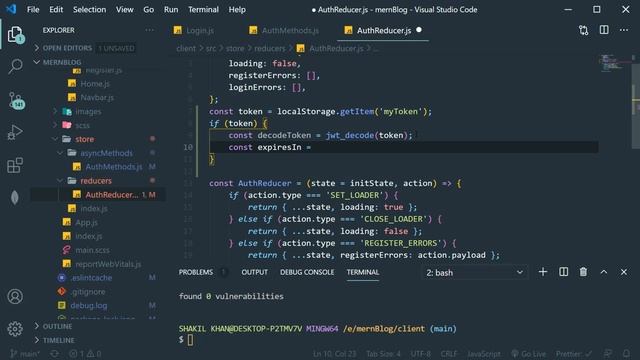The image size is (640, 360).
Task: Switch to the Debug Console tab
Action: (x=307, y=272)
